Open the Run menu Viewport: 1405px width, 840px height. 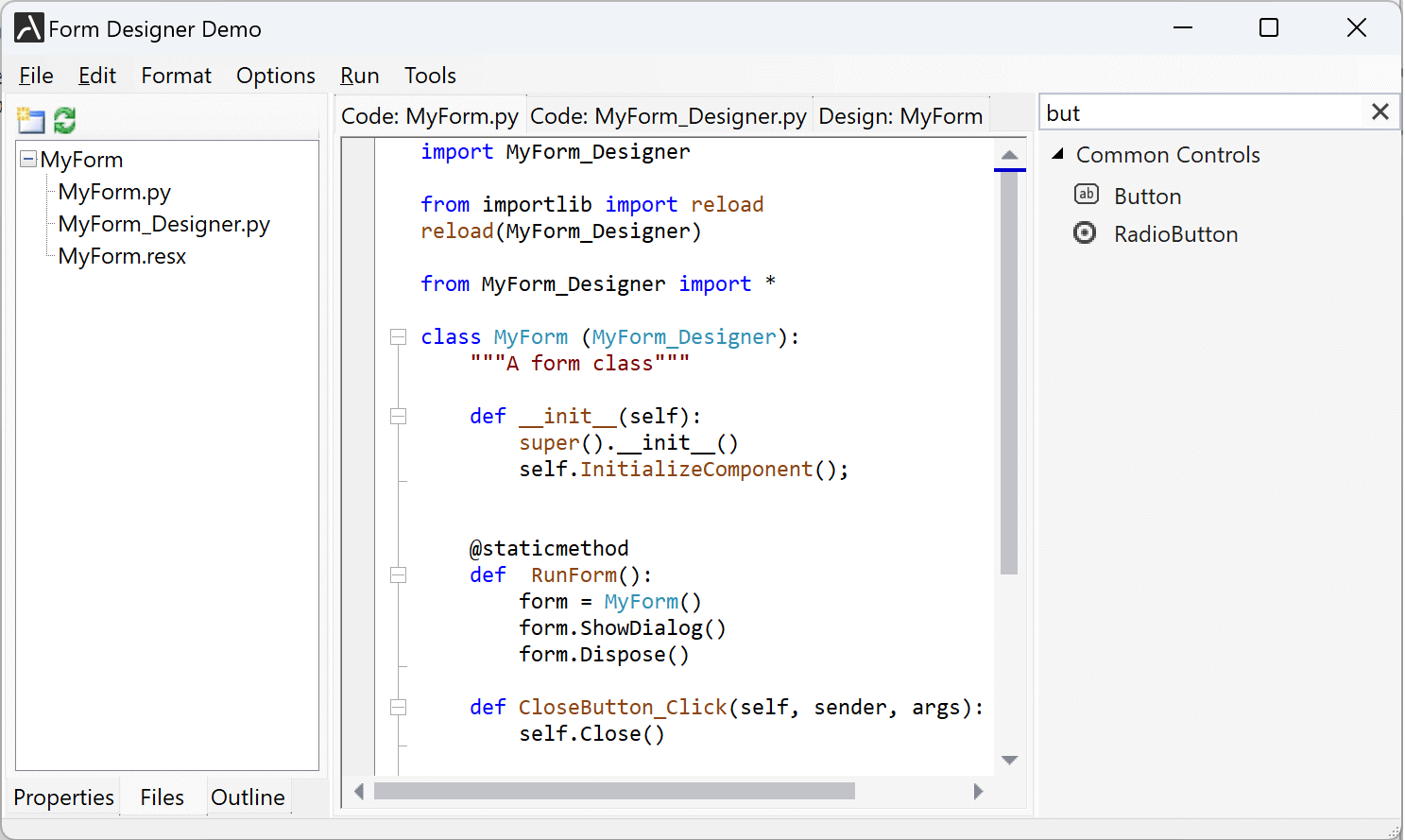click(359, 76)
